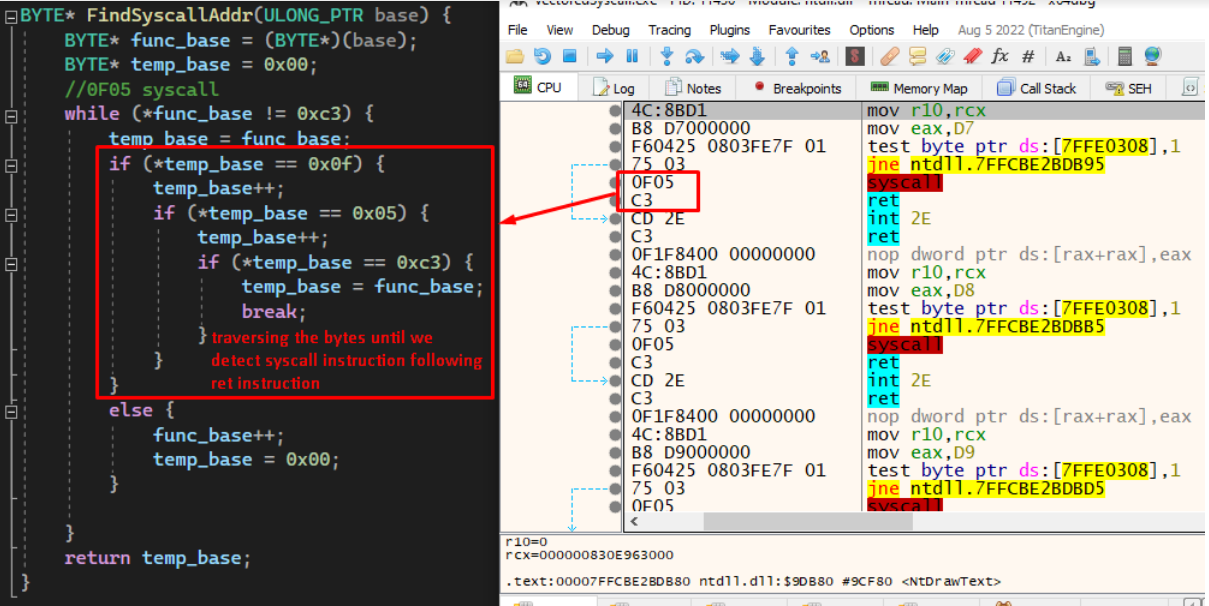Click the Open file folder icon
The height and width of the screenshot is (606, 1209).
coord(515,56)
